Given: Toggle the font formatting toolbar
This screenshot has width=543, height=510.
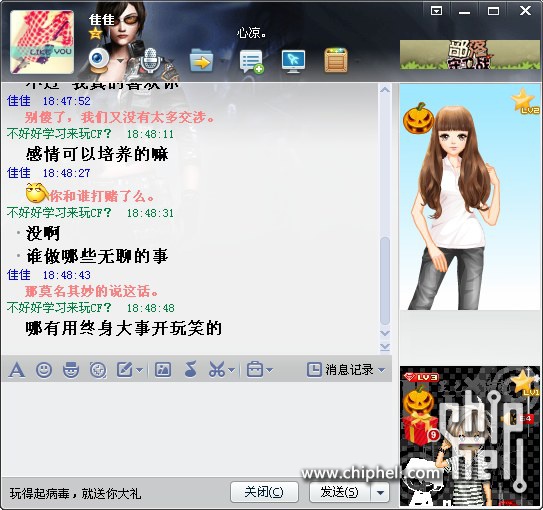Looking at the screenshot, I should (17, 370).
